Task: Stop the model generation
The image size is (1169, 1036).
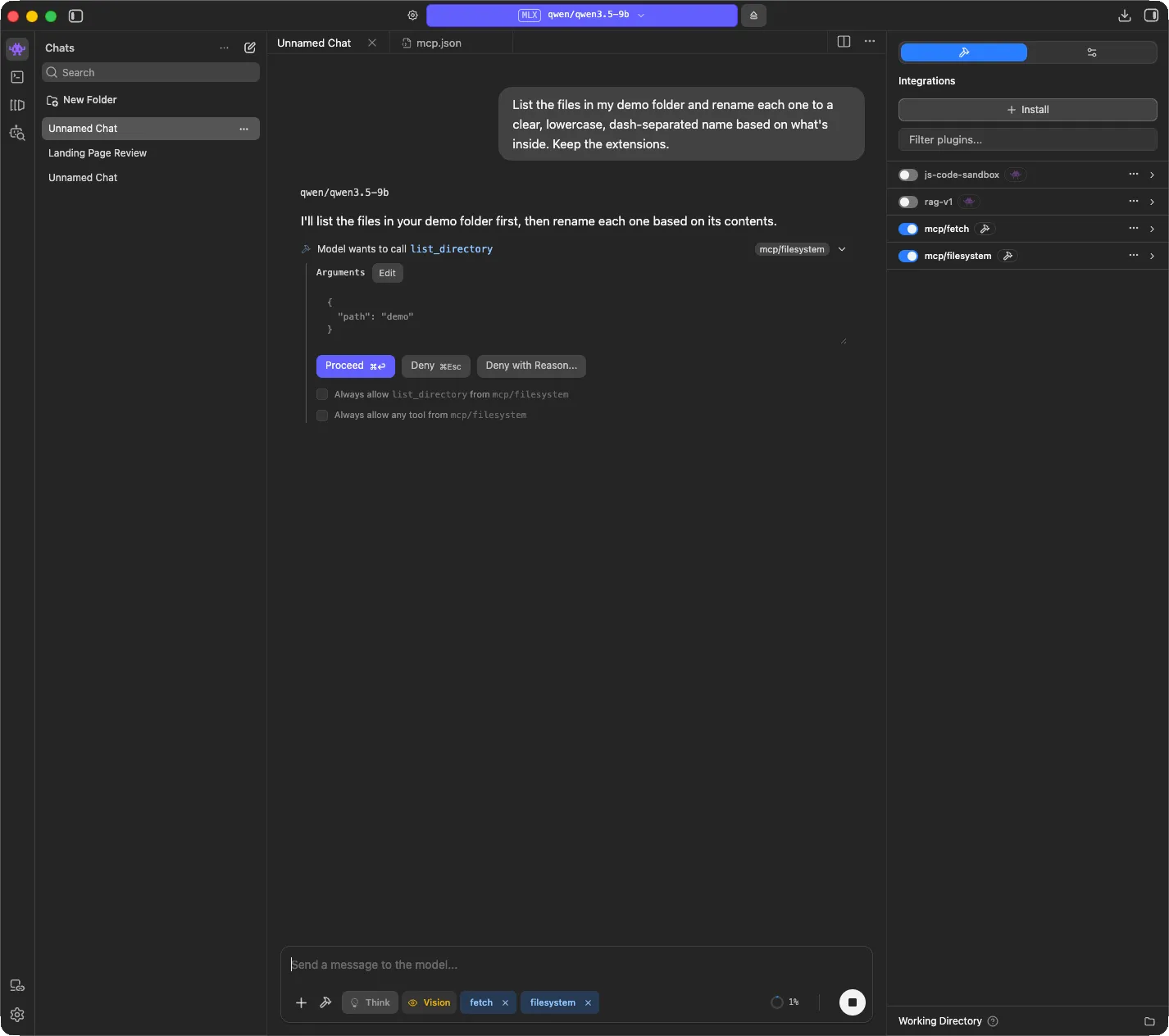Action: [x=853, y=1002]
